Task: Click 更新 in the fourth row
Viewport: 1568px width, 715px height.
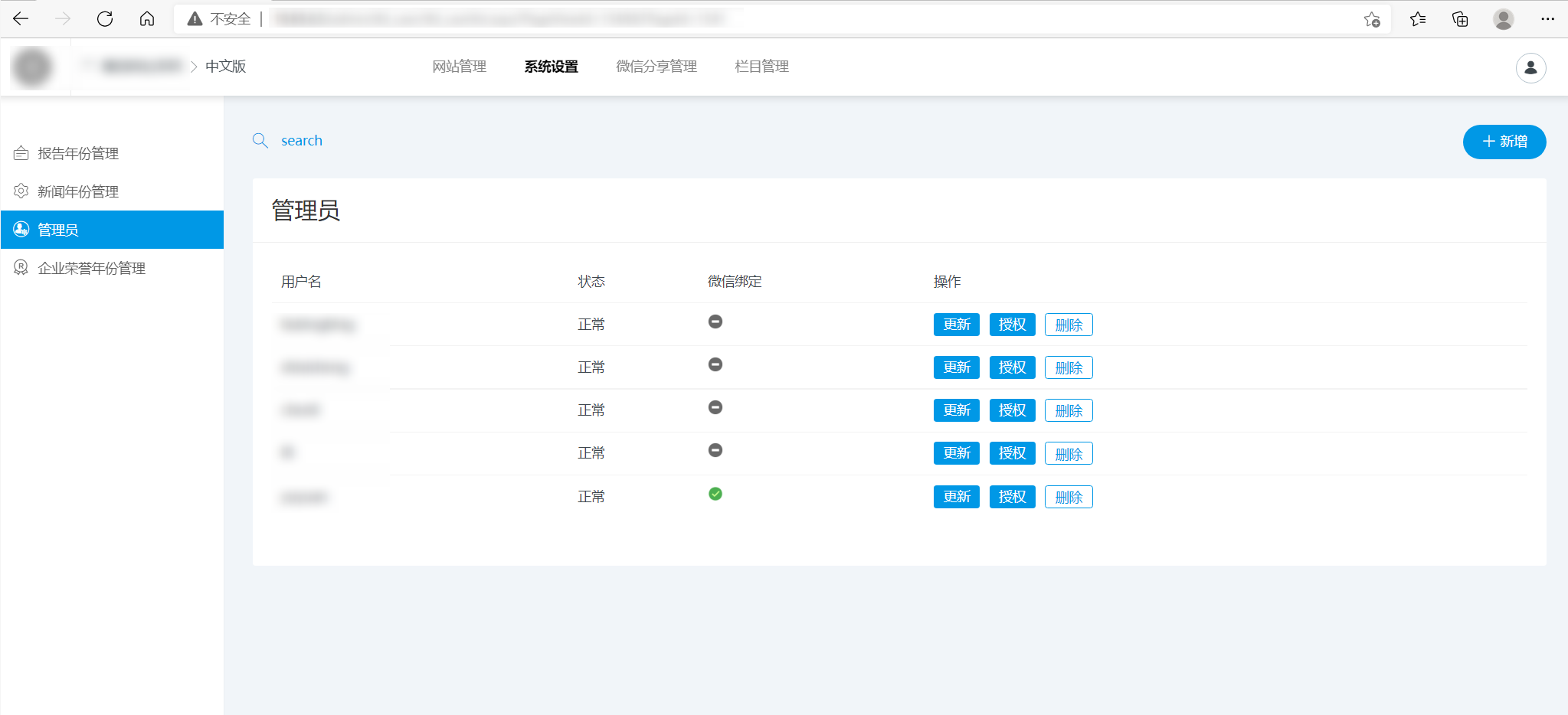Action: pos(957,453)
